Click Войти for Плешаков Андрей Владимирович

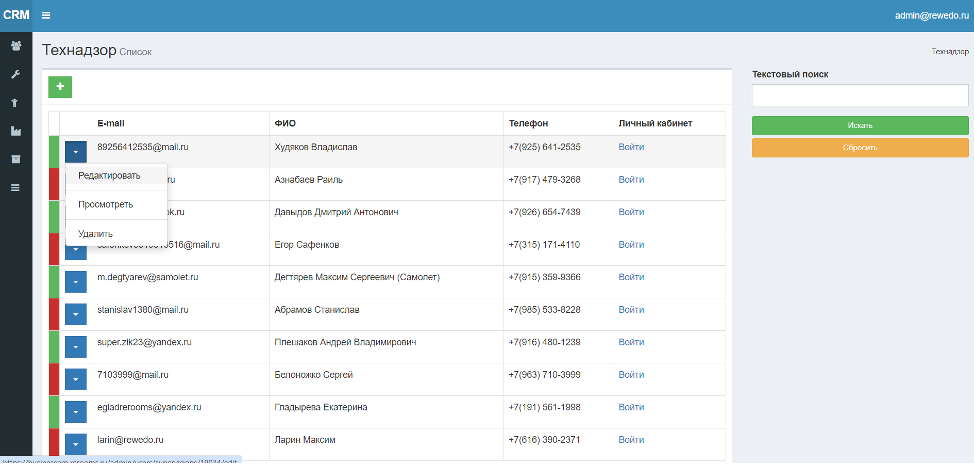(631, 342)
